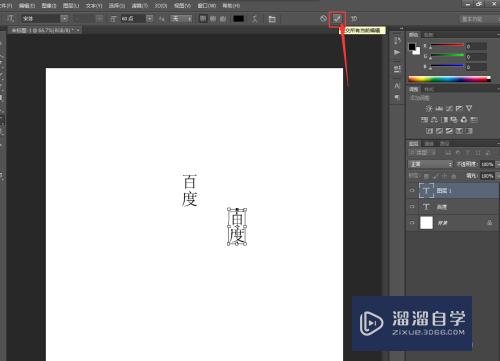Add Black & White adjustment layer
500x361 pixels.
444,120
